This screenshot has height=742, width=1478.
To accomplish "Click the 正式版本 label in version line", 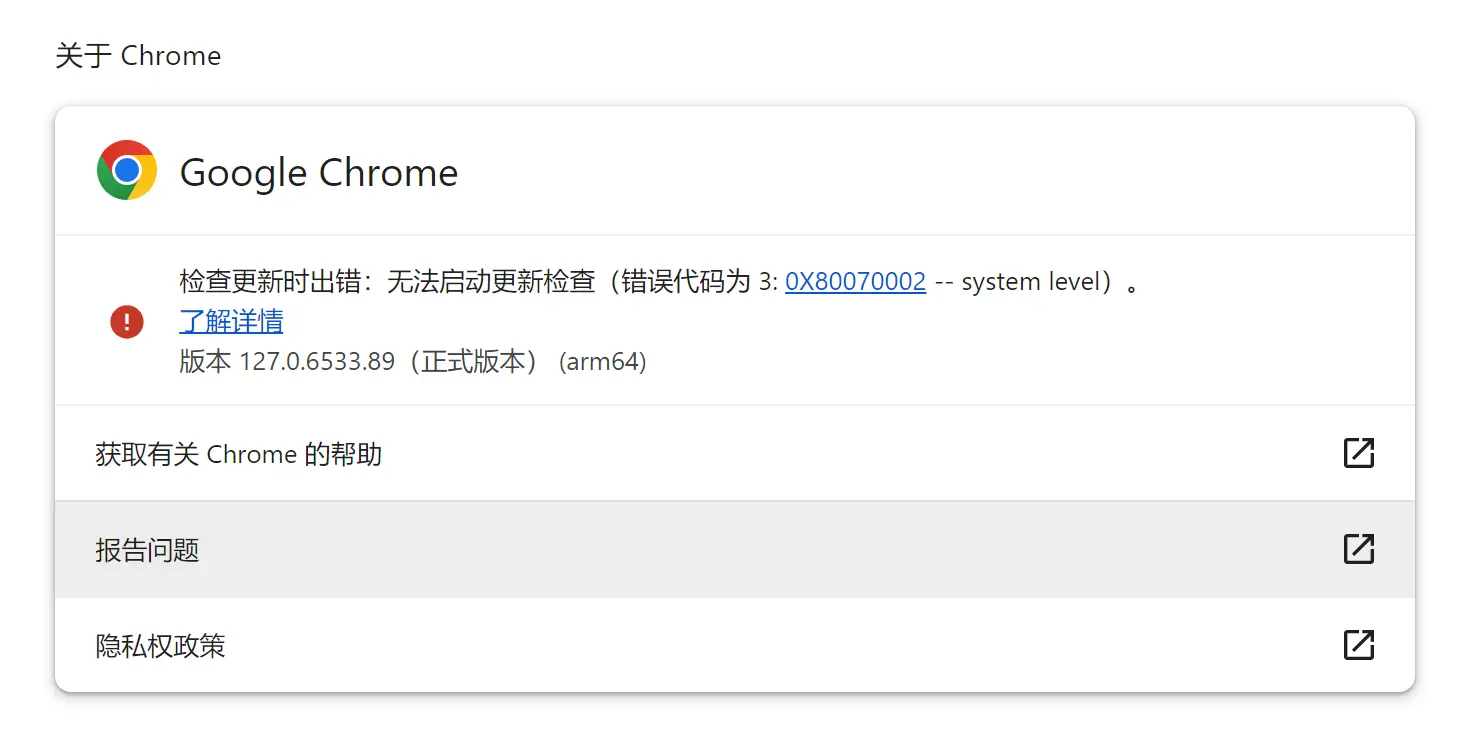I will point(473,361).
